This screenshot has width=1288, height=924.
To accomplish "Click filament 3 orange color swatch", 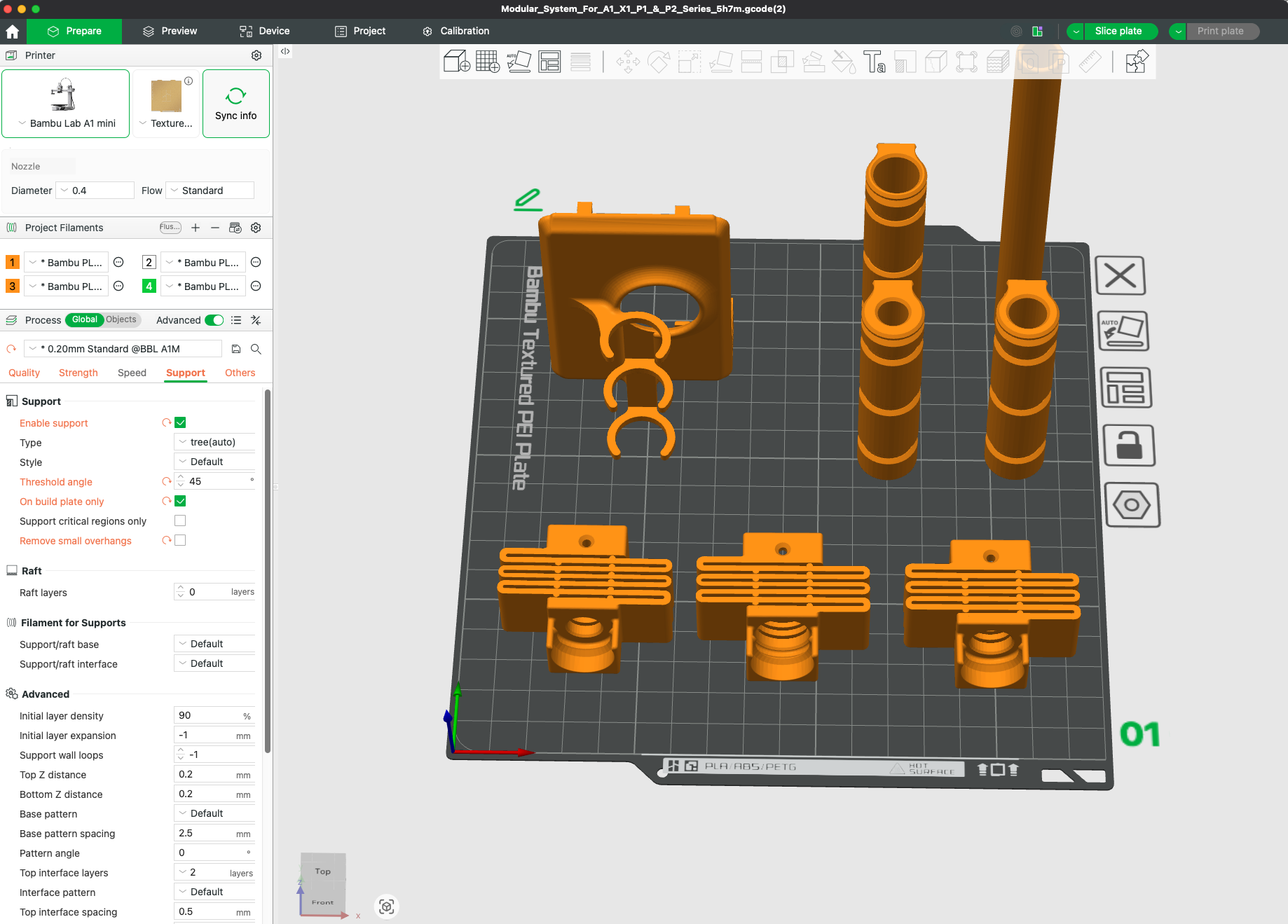I will [x=13, y=287].
